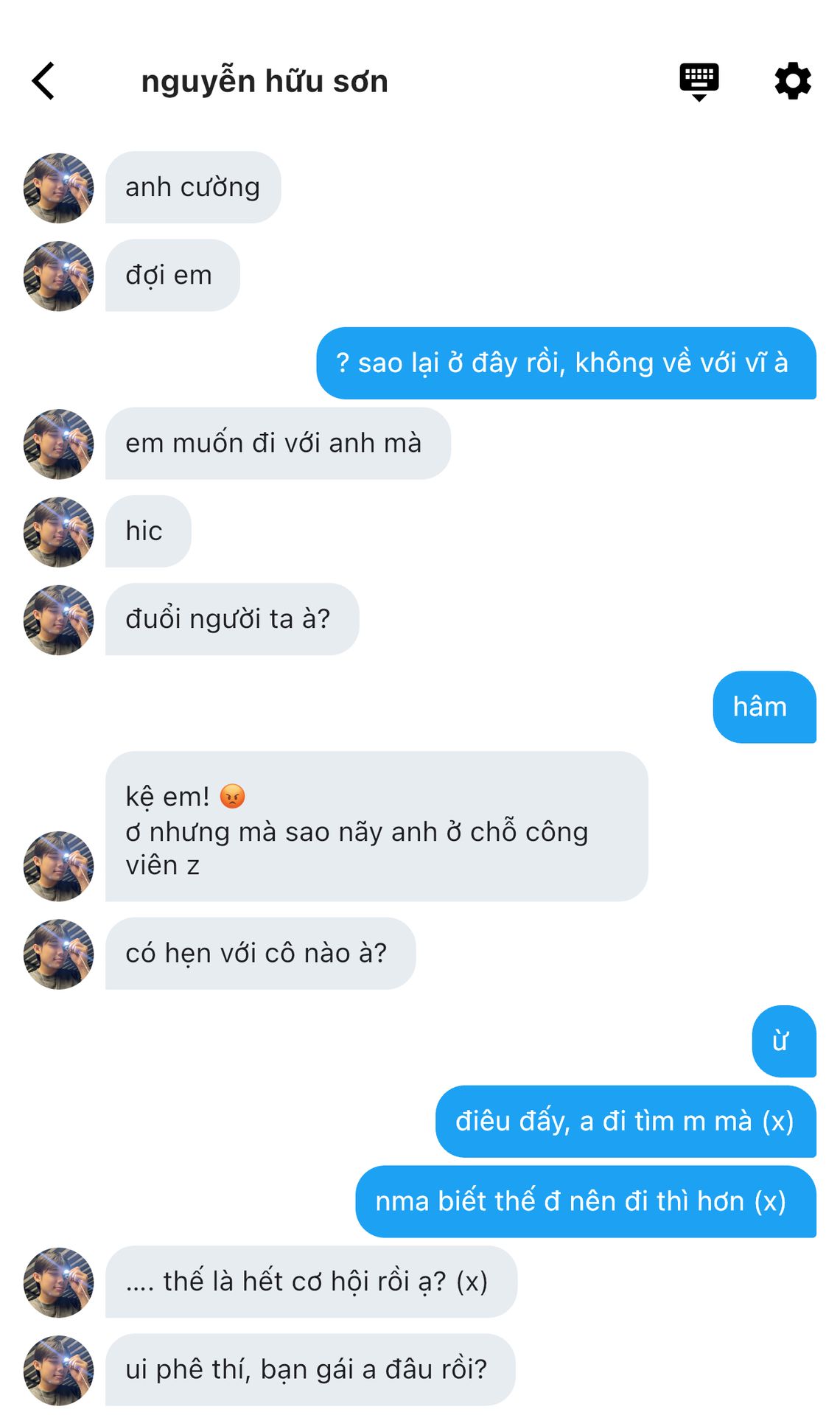Tap avatar next to "có hẹn với cô nào à?"
Viewport: 840px width, 1415px height.
[59, 954]
